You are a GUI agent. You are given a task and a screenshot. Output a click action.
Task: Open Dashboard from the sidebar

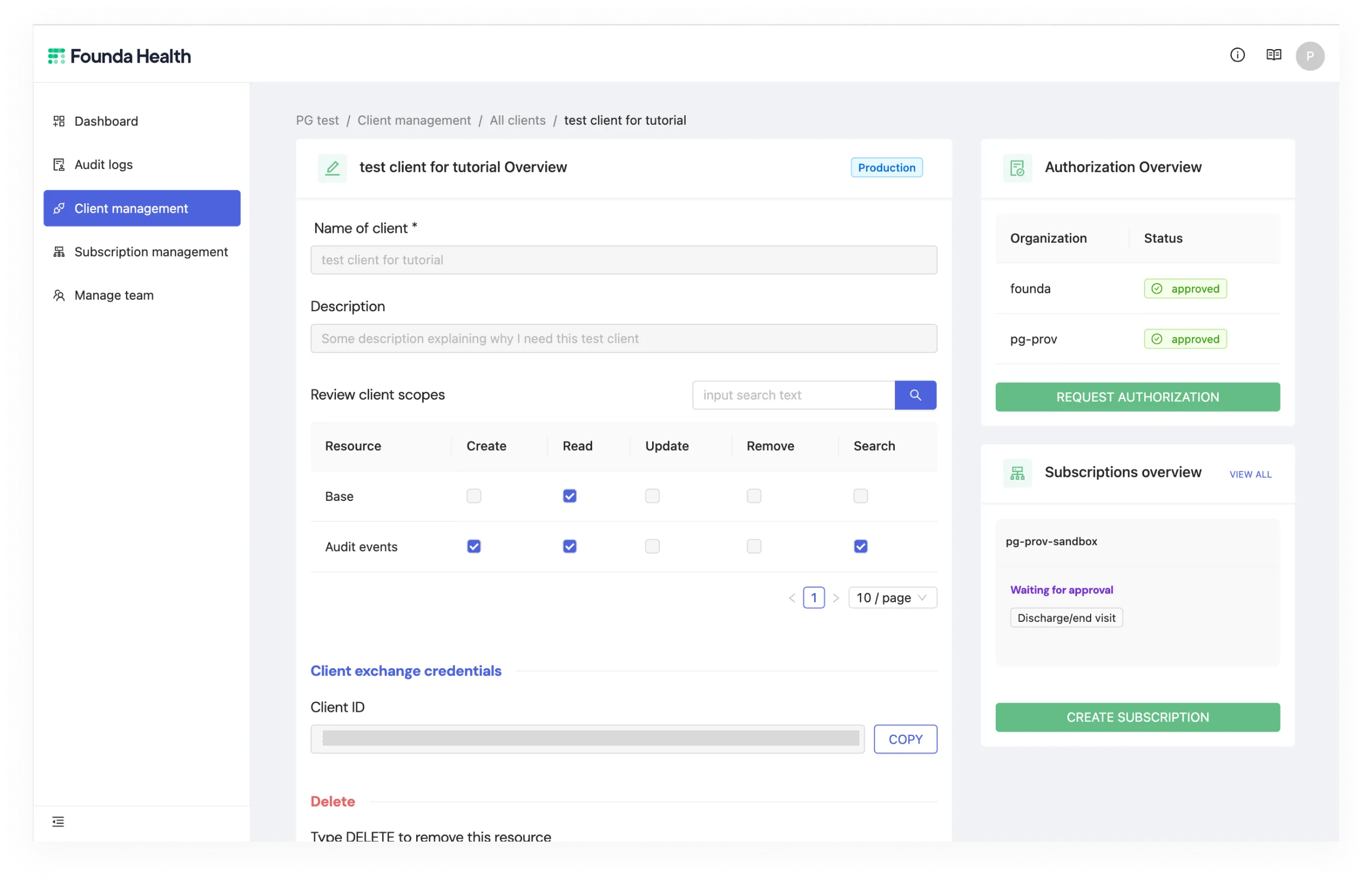click(142, 121)
